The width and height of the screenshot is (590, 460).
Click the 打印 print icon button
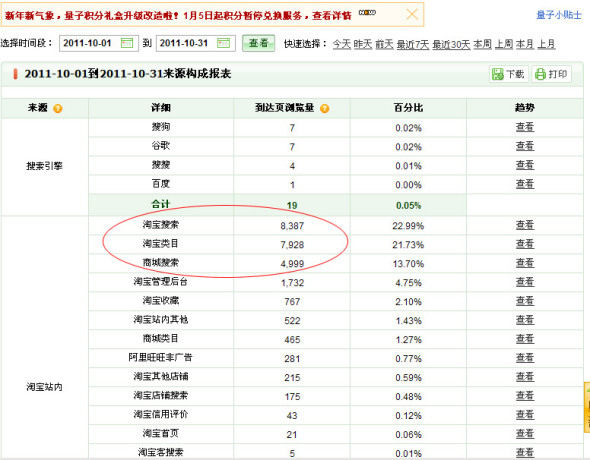551,74
